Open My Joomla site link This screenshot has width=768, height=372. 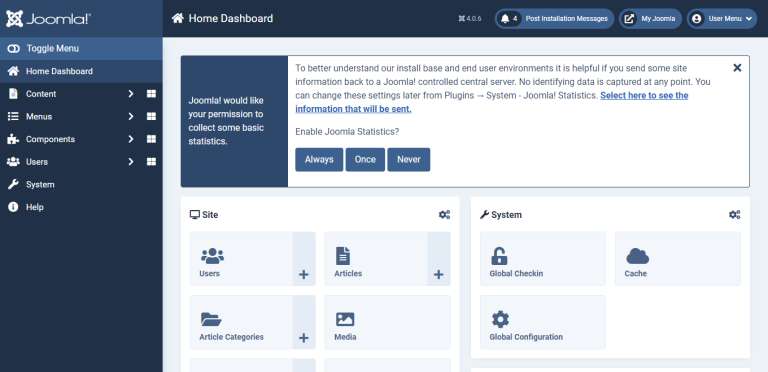click(650, 19)
